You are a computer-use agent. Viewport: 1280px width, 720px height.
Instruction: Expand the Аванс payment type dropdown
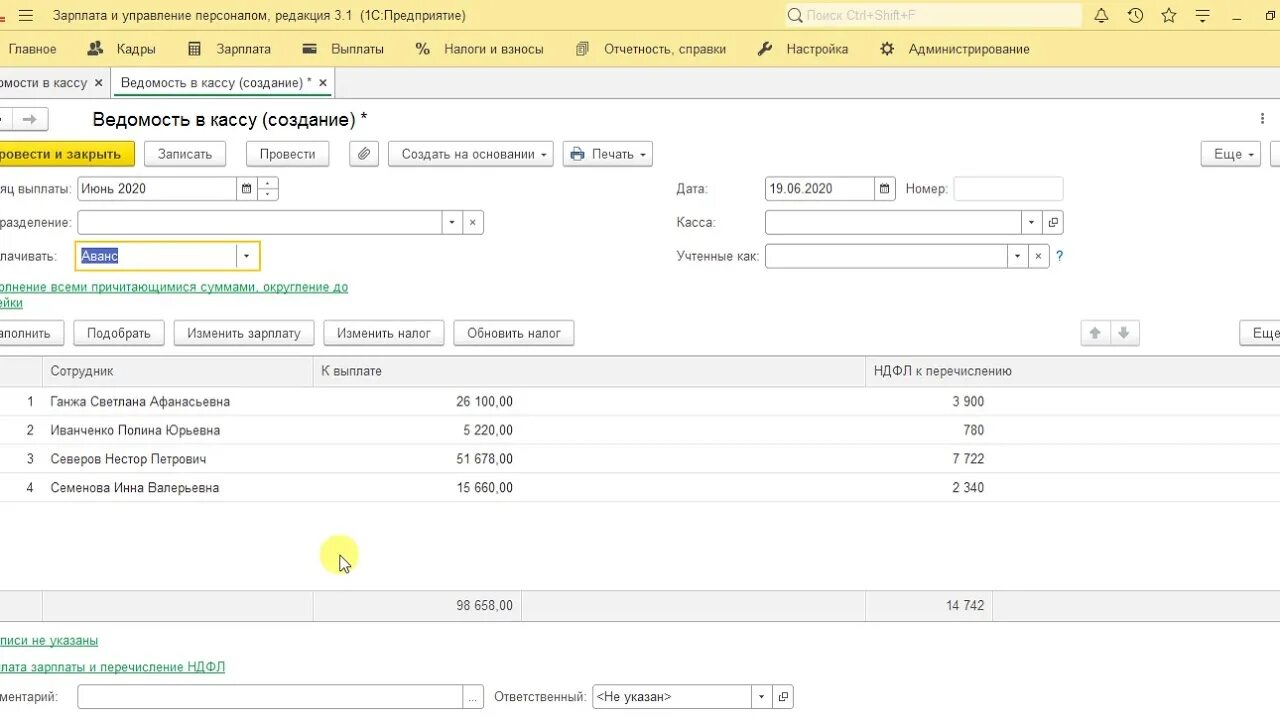[246, 256]
